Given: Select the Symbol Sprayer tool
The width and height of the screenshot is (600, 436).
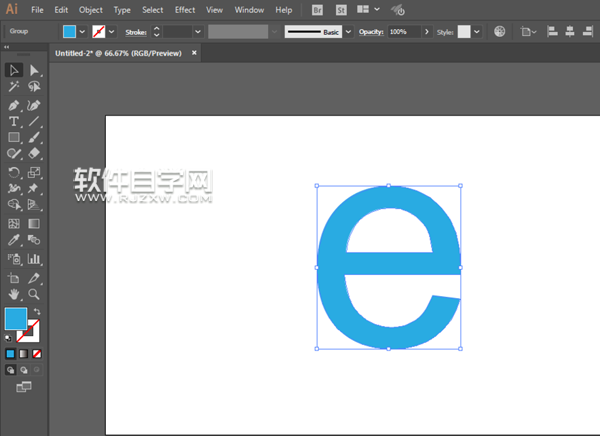Looking at the screenshot, I should coord(14,259).
